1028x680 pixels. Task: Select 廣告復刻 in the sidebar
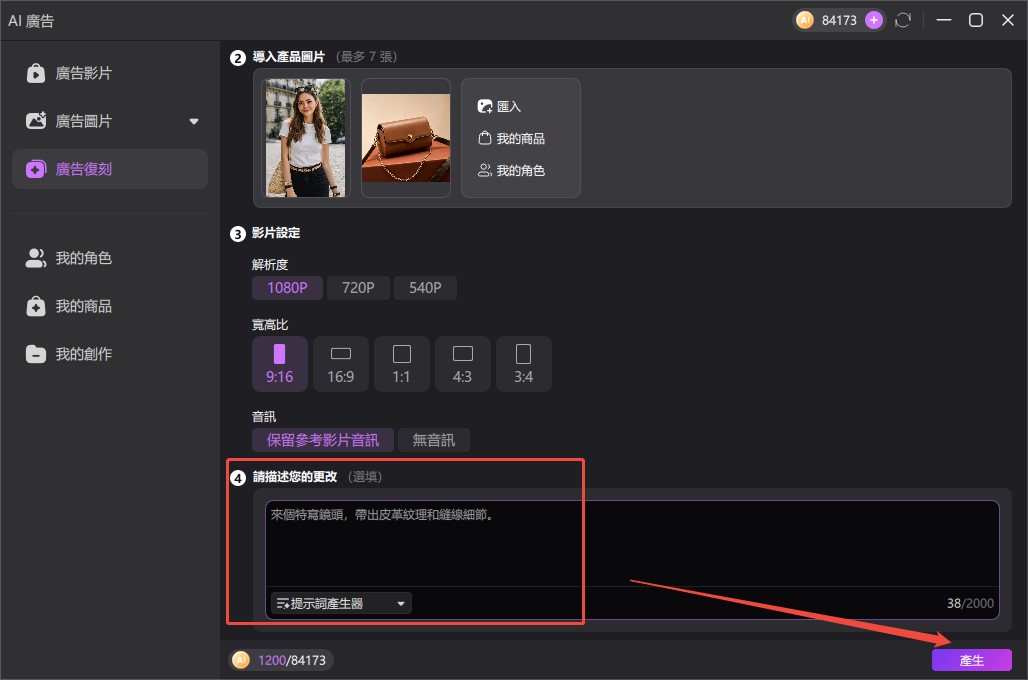pyautogui.click(x=109, y=169)
